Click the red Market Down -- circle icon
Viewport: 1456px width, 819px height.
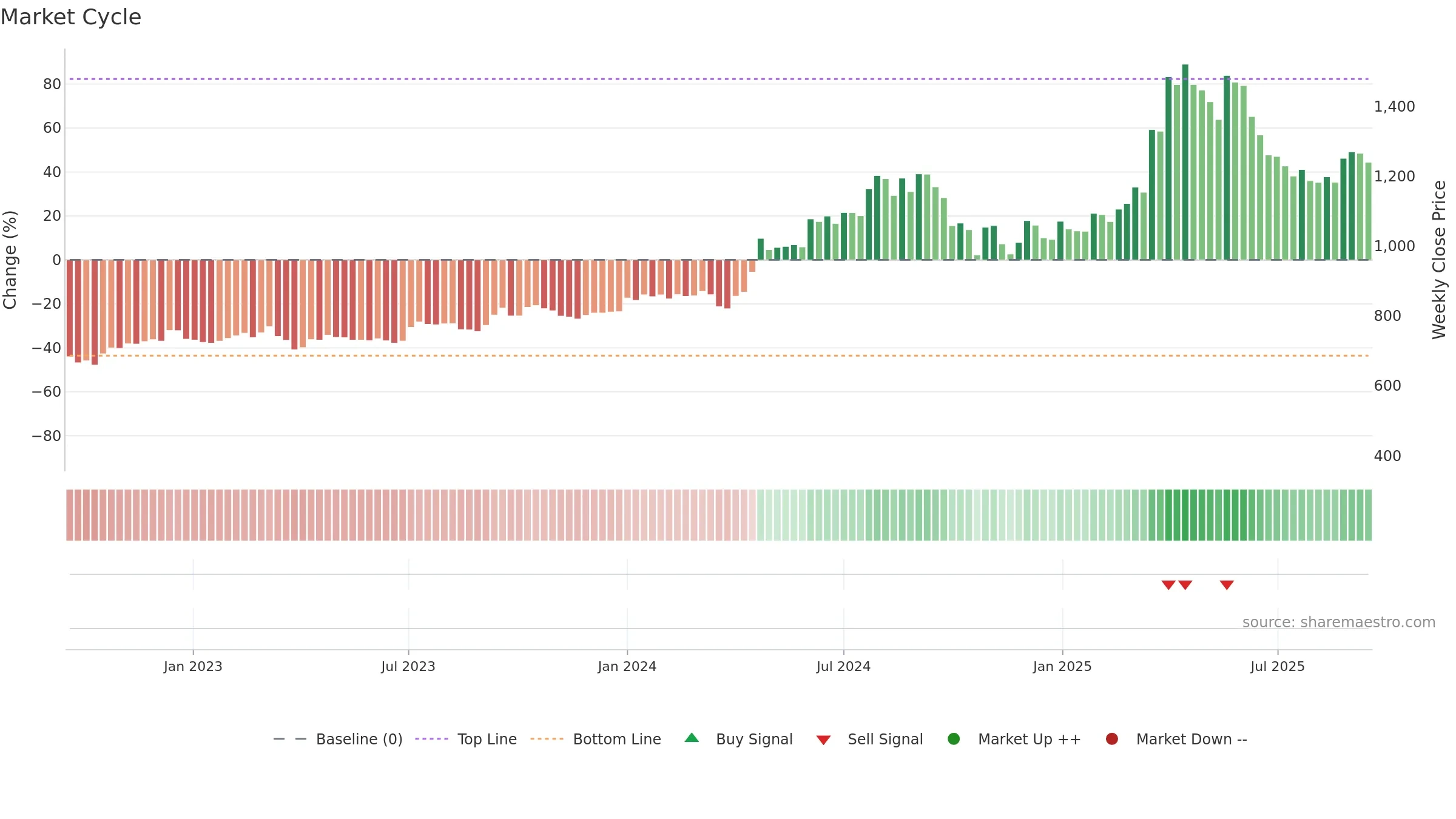click(1112, 739)
